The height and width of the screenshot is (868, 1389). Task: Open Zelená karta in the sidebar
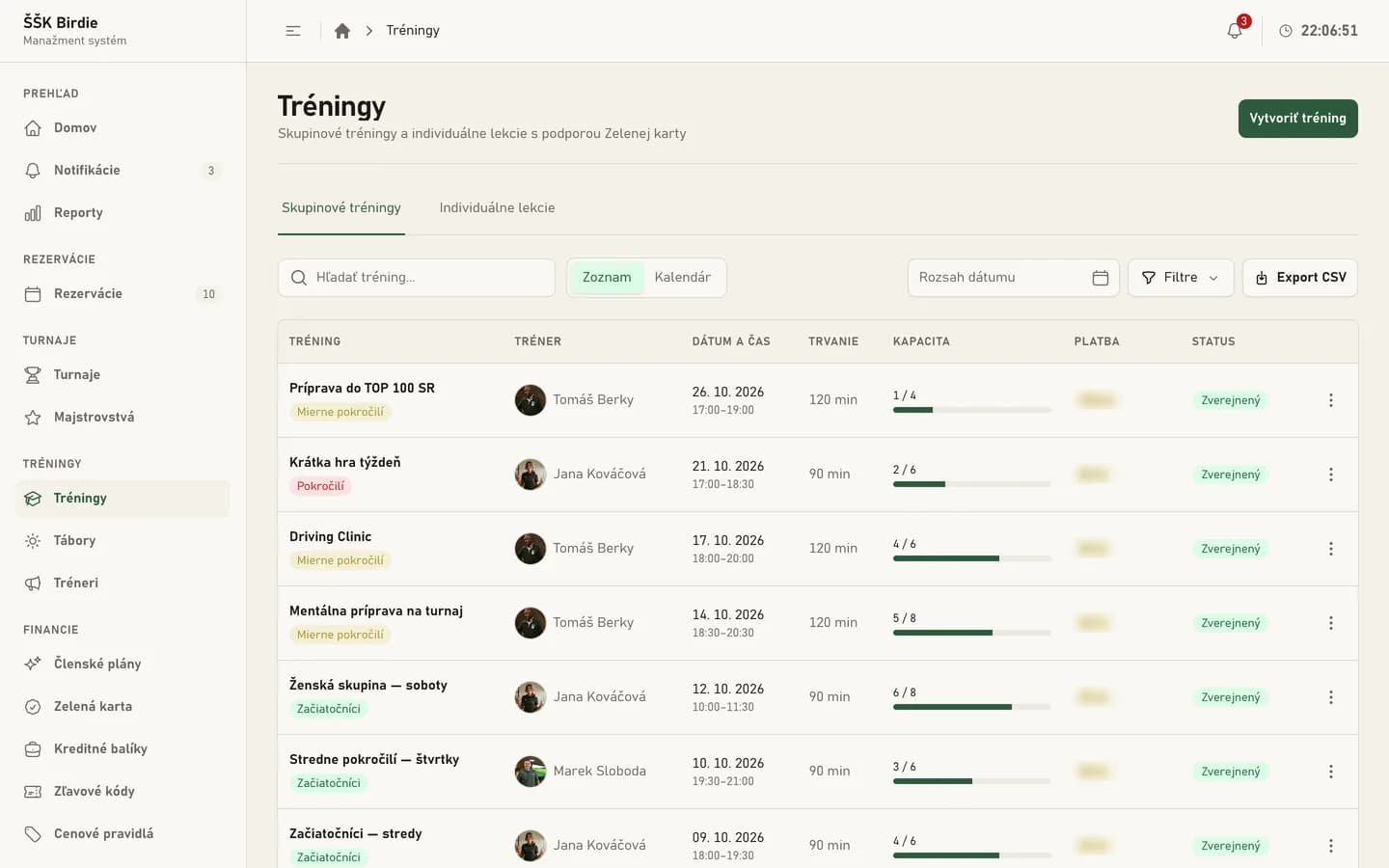point(123,707)
